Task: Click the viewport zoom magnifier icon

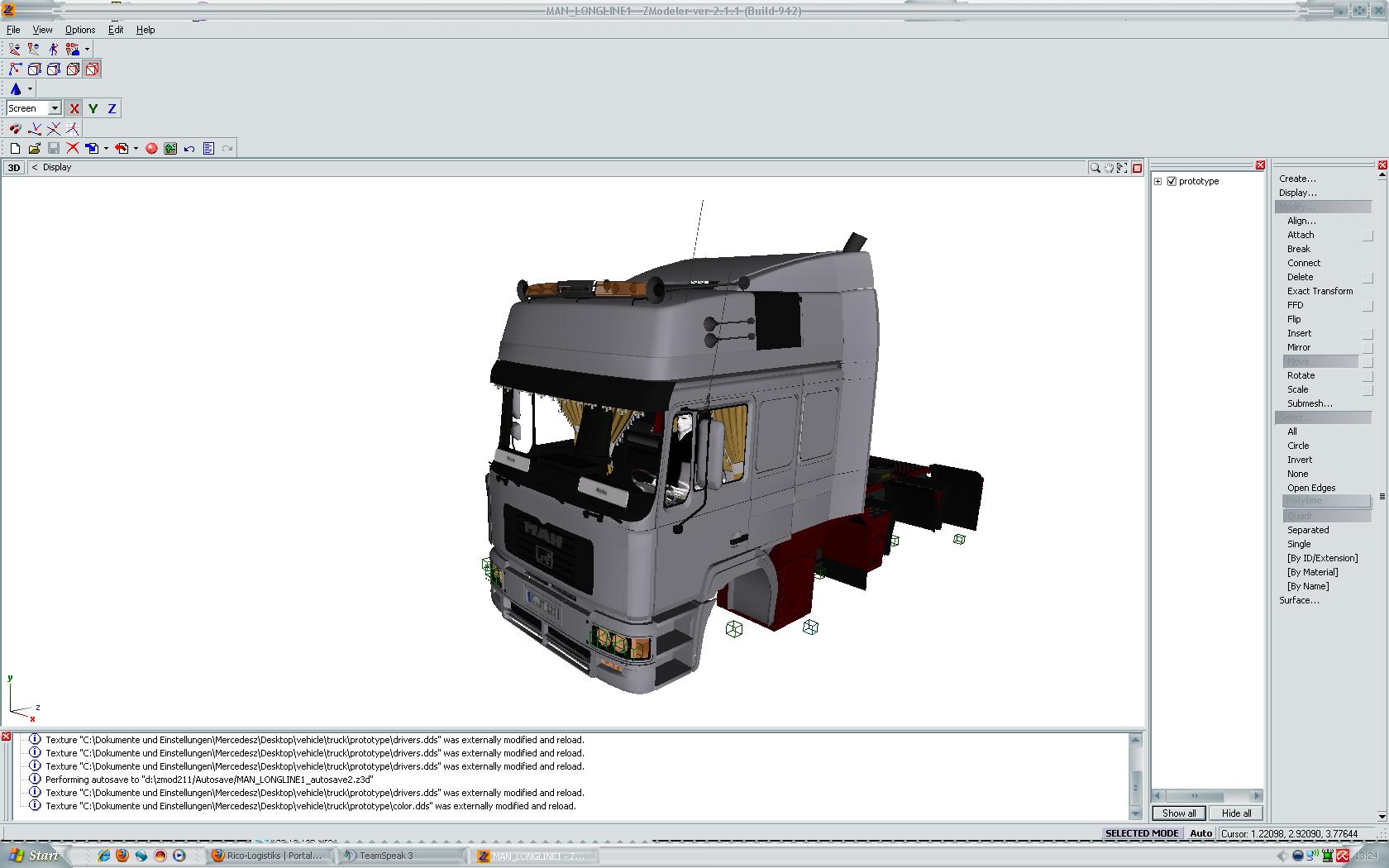Action: pyautogui.click(x=1095, y=168)
